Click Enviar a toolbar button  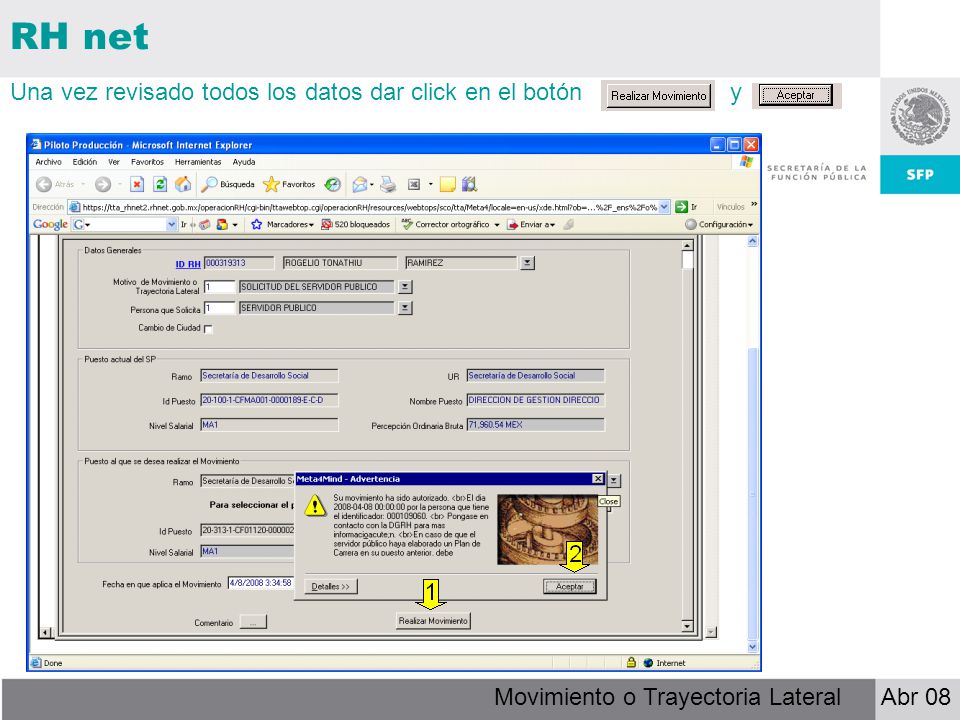(x=531, y=225)
